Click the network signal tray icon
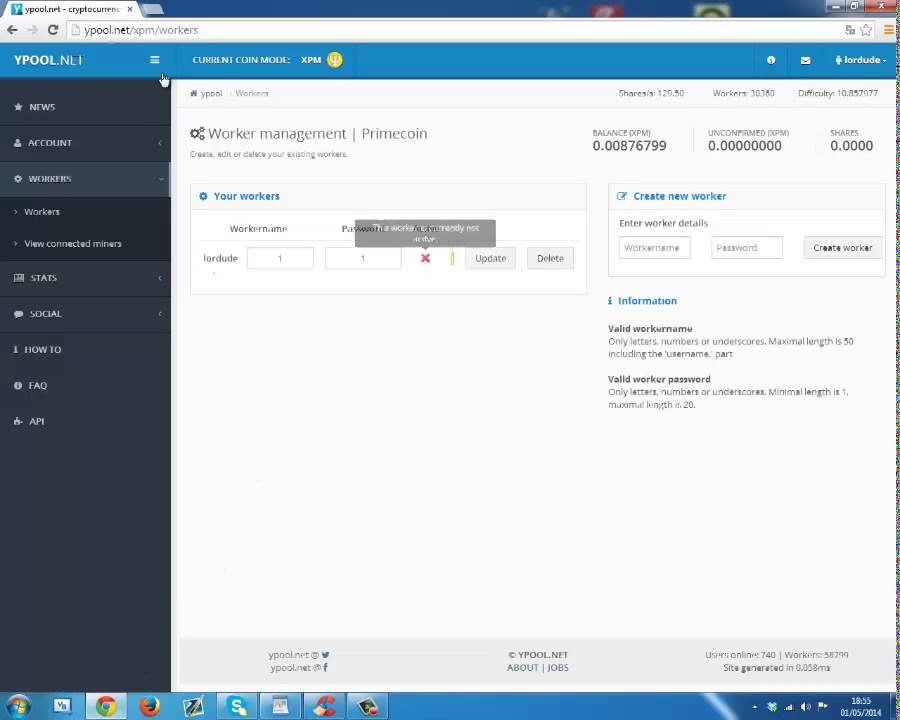This screenshot has width=900, height=720. (789, 707)
